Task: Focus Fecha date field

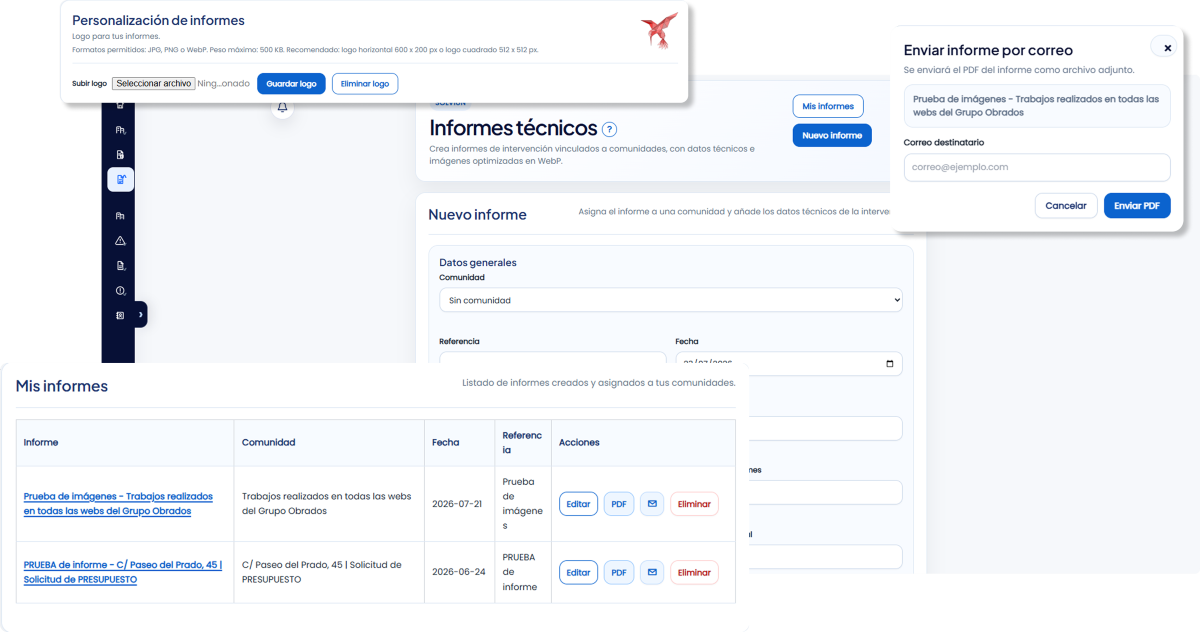Action: 789,364
